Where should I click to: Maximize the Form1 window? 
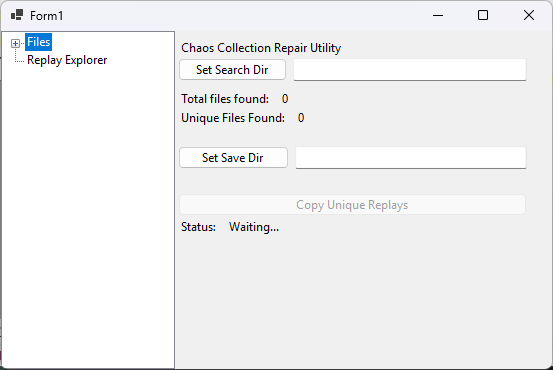tap(483, 16)
